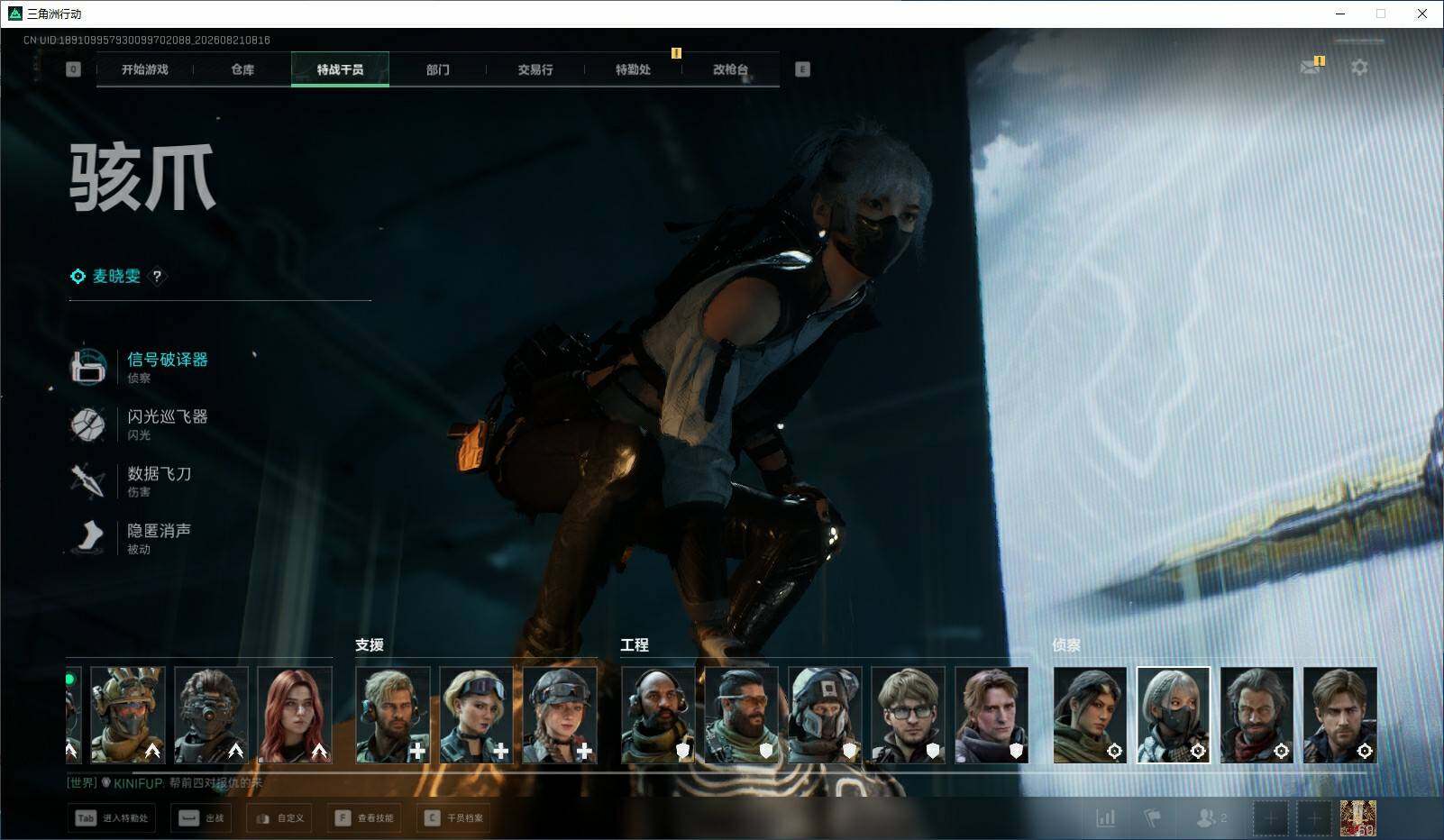Image resolution: width=1444 pixels, height=840 pixels.
Task: Click the 出战 deploy button
Action: pyautogui.click(x=201, y=818)
